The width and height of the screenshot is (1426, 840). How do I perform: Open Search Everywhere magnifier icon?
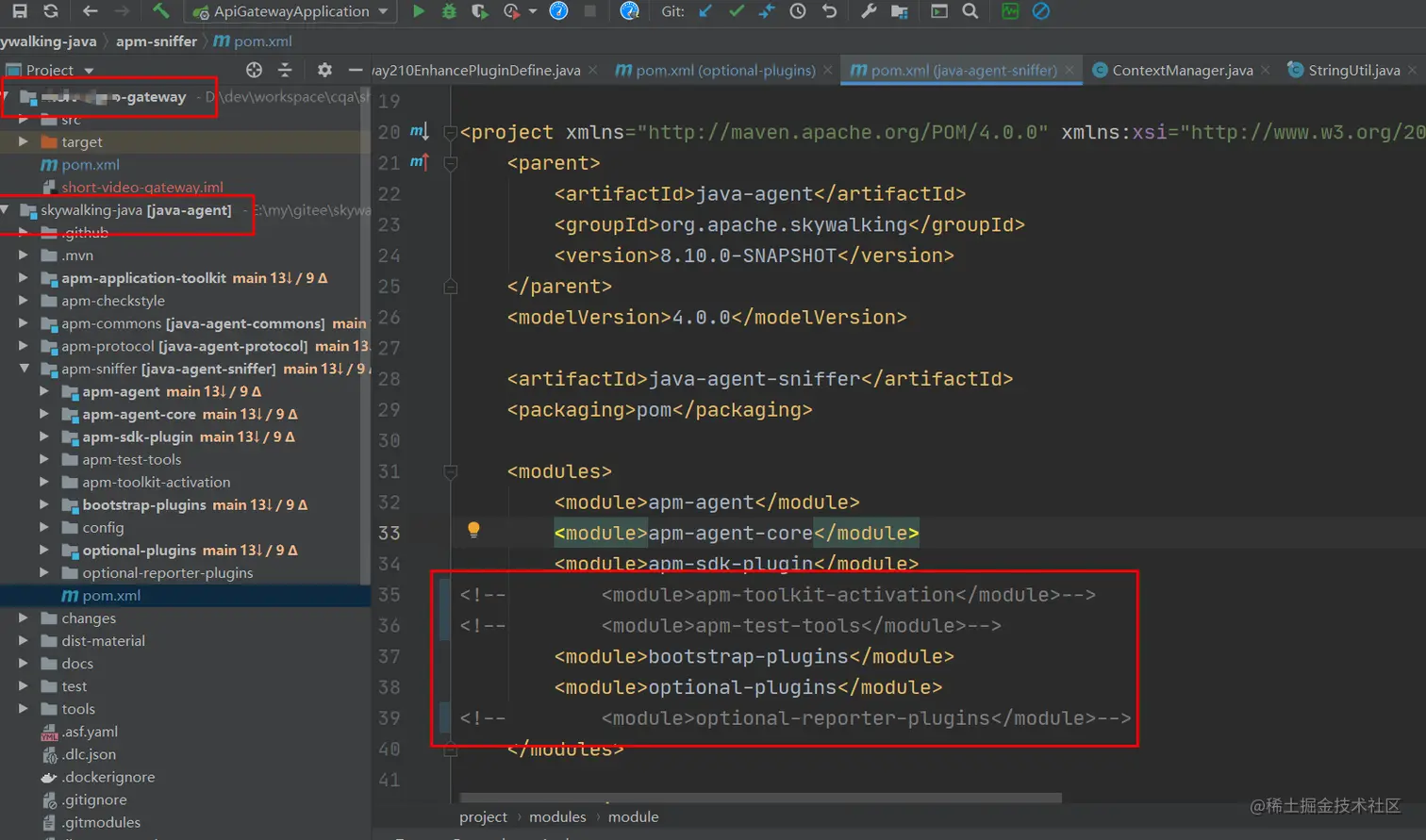(970, 11)
